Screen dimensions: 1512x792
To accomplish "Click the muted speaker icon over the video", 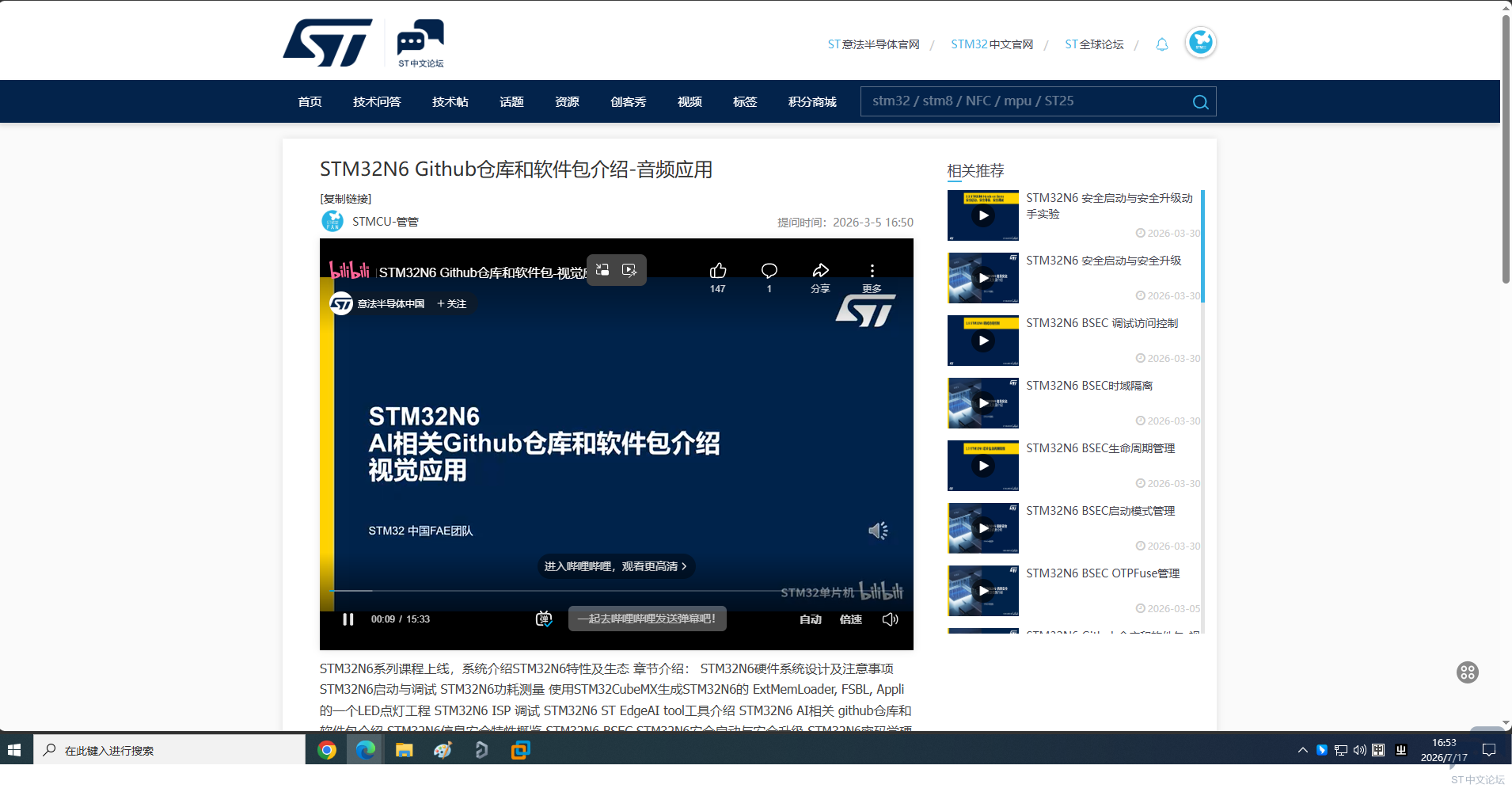I will pyautogui.click(x=878, y=531).
